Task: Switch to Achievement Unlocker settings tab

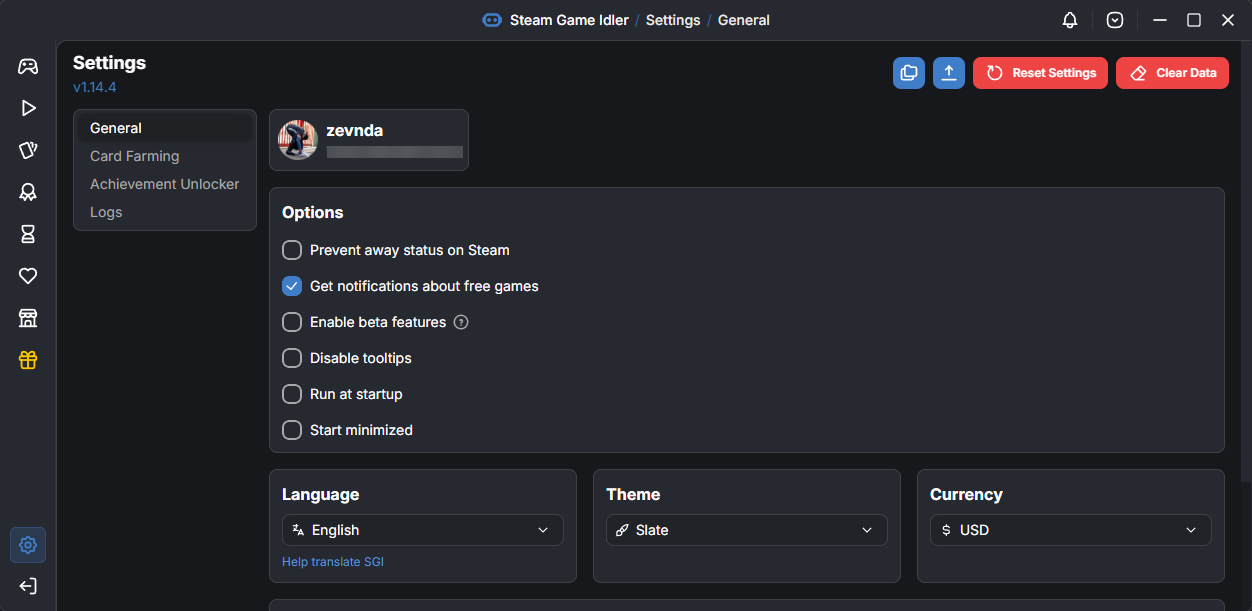Action: (x=165, y=184)
